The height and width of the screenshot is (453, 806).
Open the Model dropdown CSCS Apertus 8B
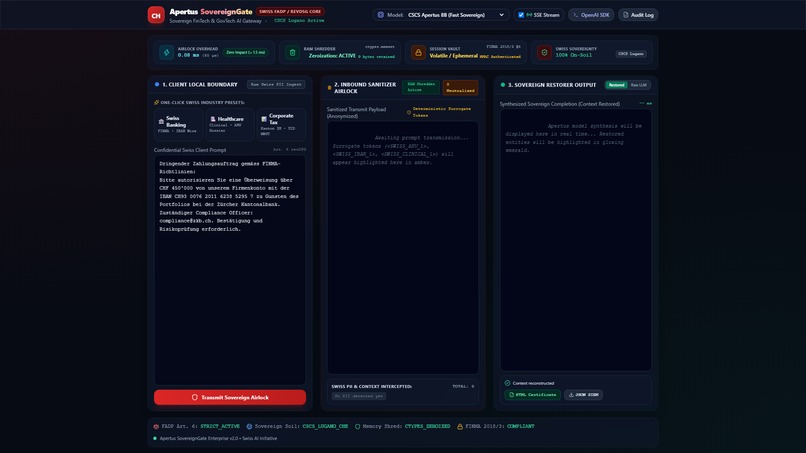click(x=456, y=15)
